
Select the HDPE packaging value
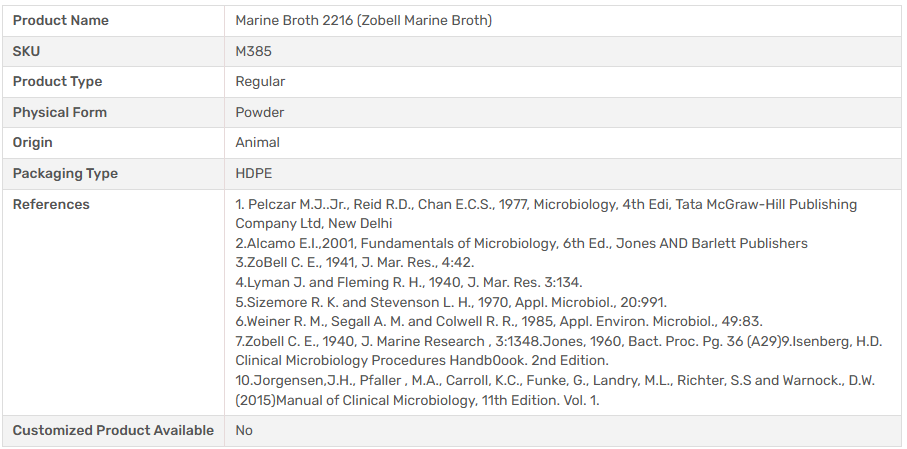click(253, 173)
